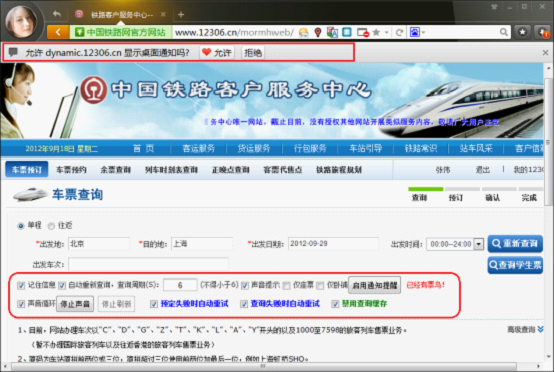Screen dimensions: 555x372
Task: Toggle the 仅卧铺 checkbox
Action: [x=320, y=285]
